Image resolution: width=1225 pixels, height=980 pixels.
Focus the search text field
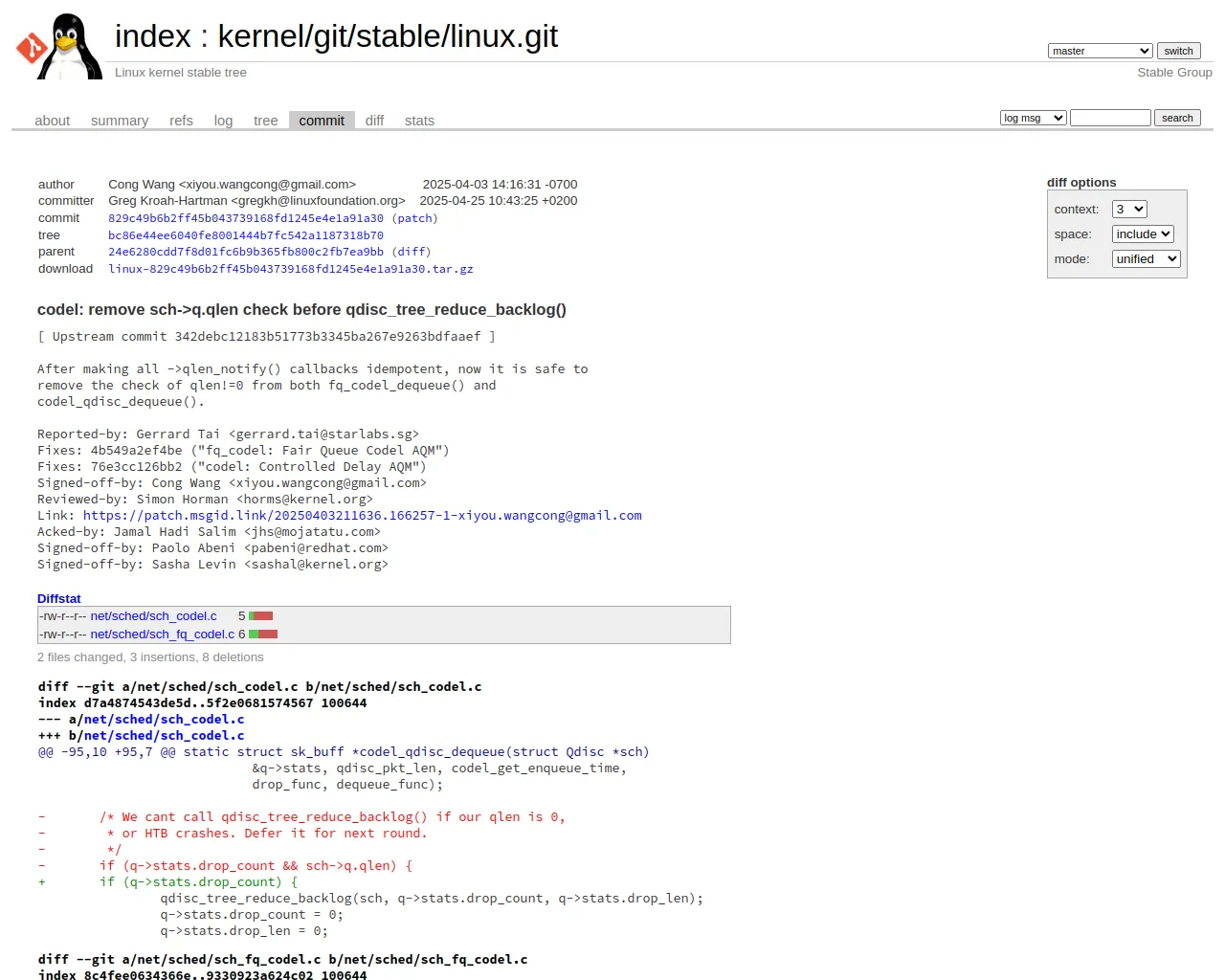click(1110, 118)
